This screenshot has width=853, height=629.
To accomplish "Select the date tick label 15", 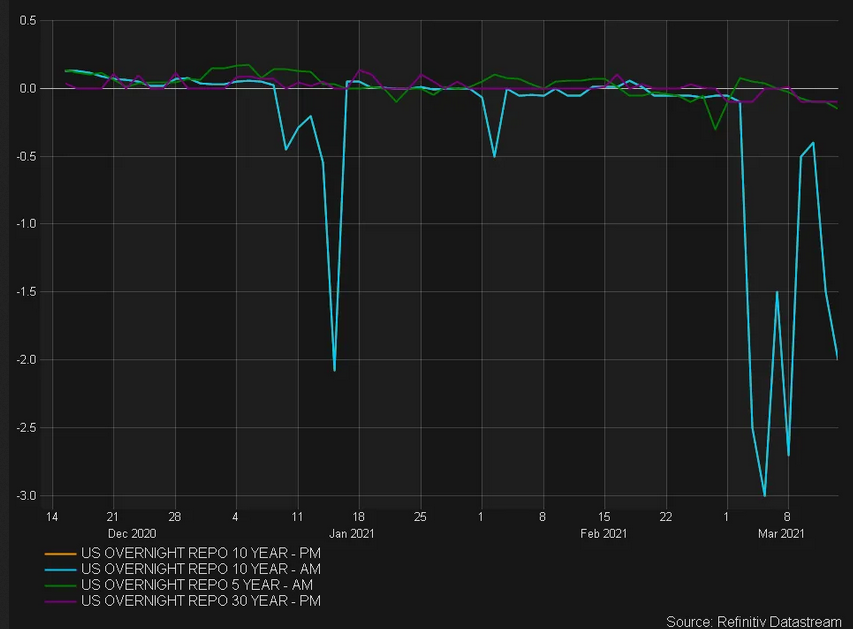I will point(604,517).
